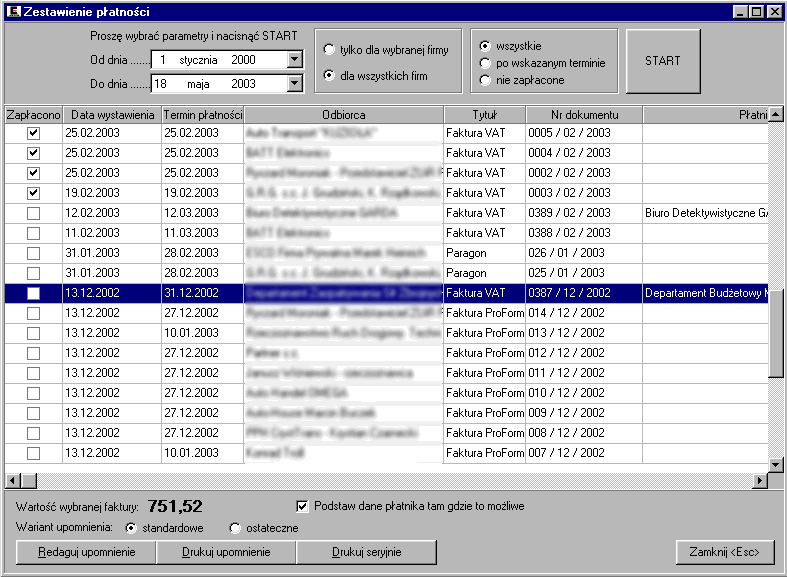Click the scroll-down arrow of the vertical scrollbar
Viewport: 787px width, 577px height.
pos(775,465)
